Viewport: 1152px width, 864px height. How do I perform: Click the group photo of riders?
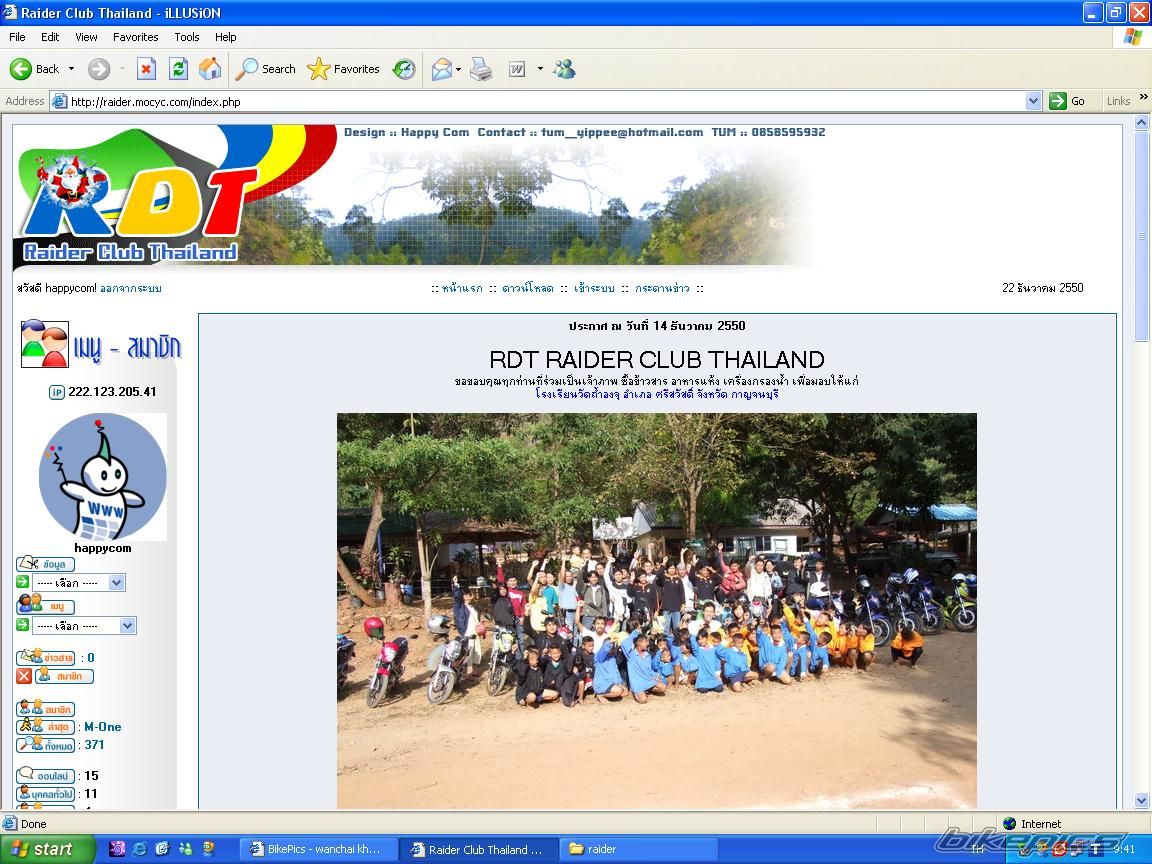[656, 610]
